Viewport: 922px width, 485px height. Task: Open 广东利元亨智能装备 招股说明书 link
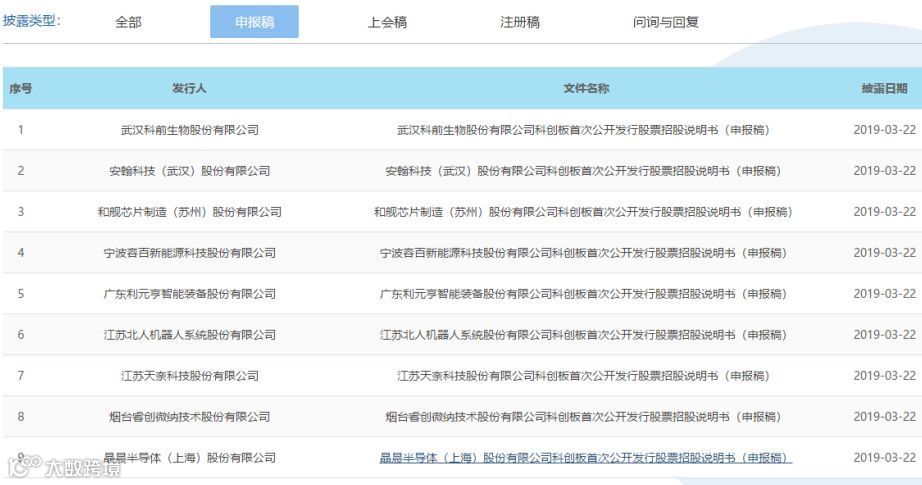pos(583,294)
